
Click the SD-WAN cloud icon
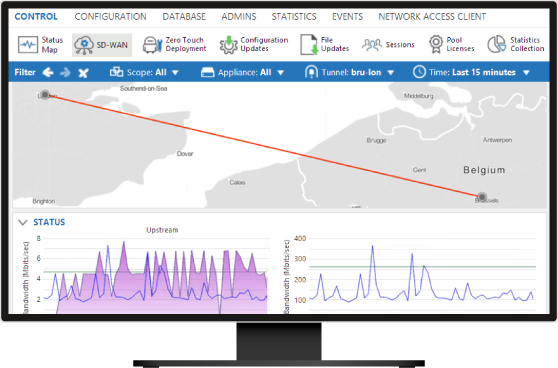click(84, 45)
